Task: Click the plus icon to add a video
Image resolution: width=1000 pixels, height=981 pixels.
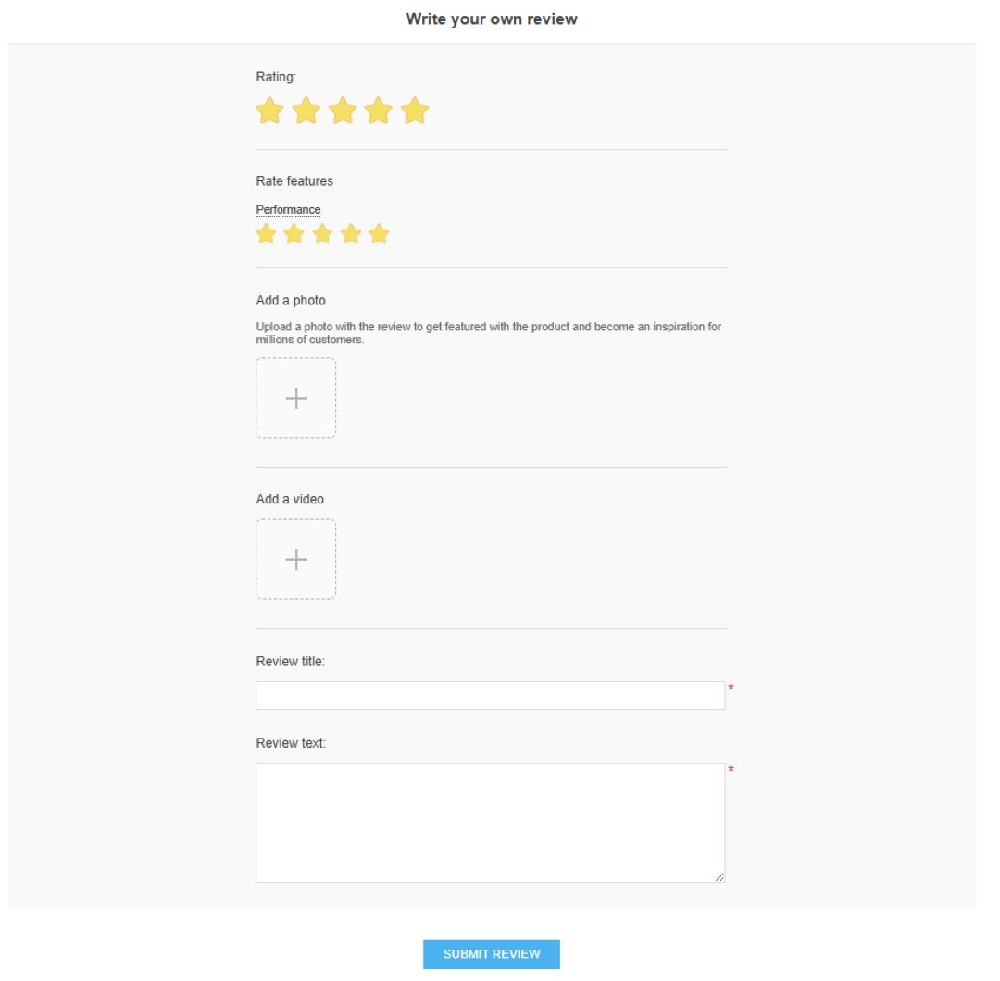Action: coord(295,559)
